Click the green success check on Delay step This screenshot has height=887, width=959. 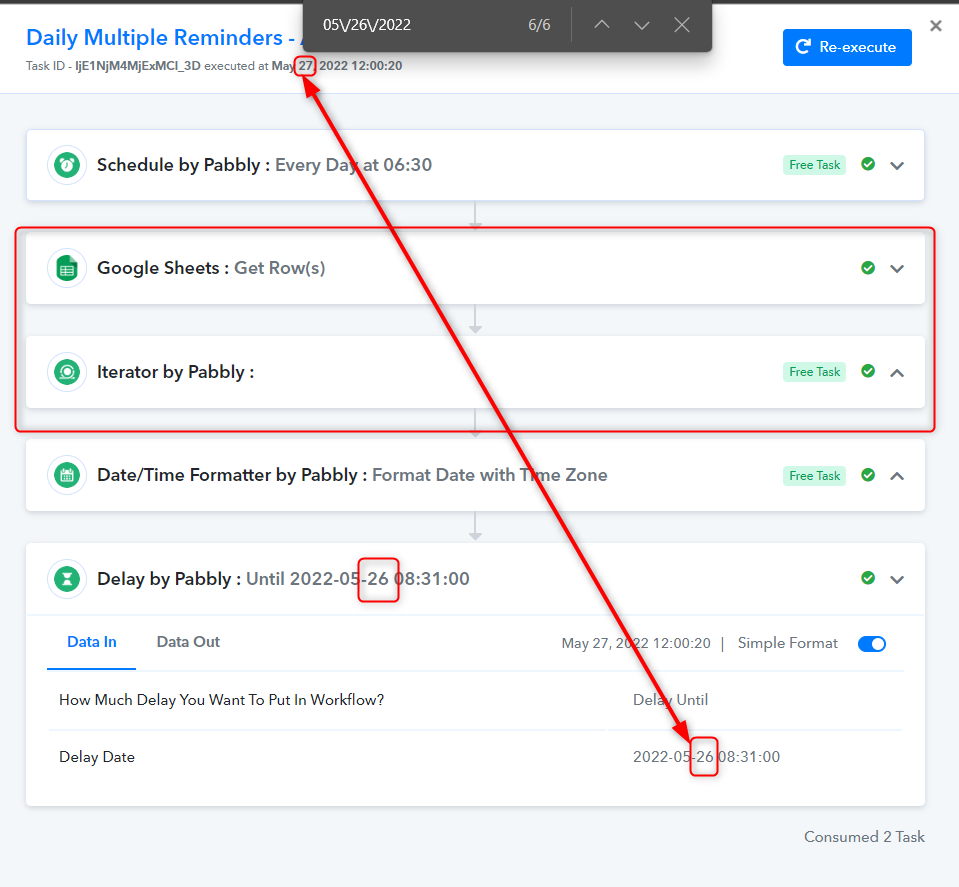pos(868,577)
